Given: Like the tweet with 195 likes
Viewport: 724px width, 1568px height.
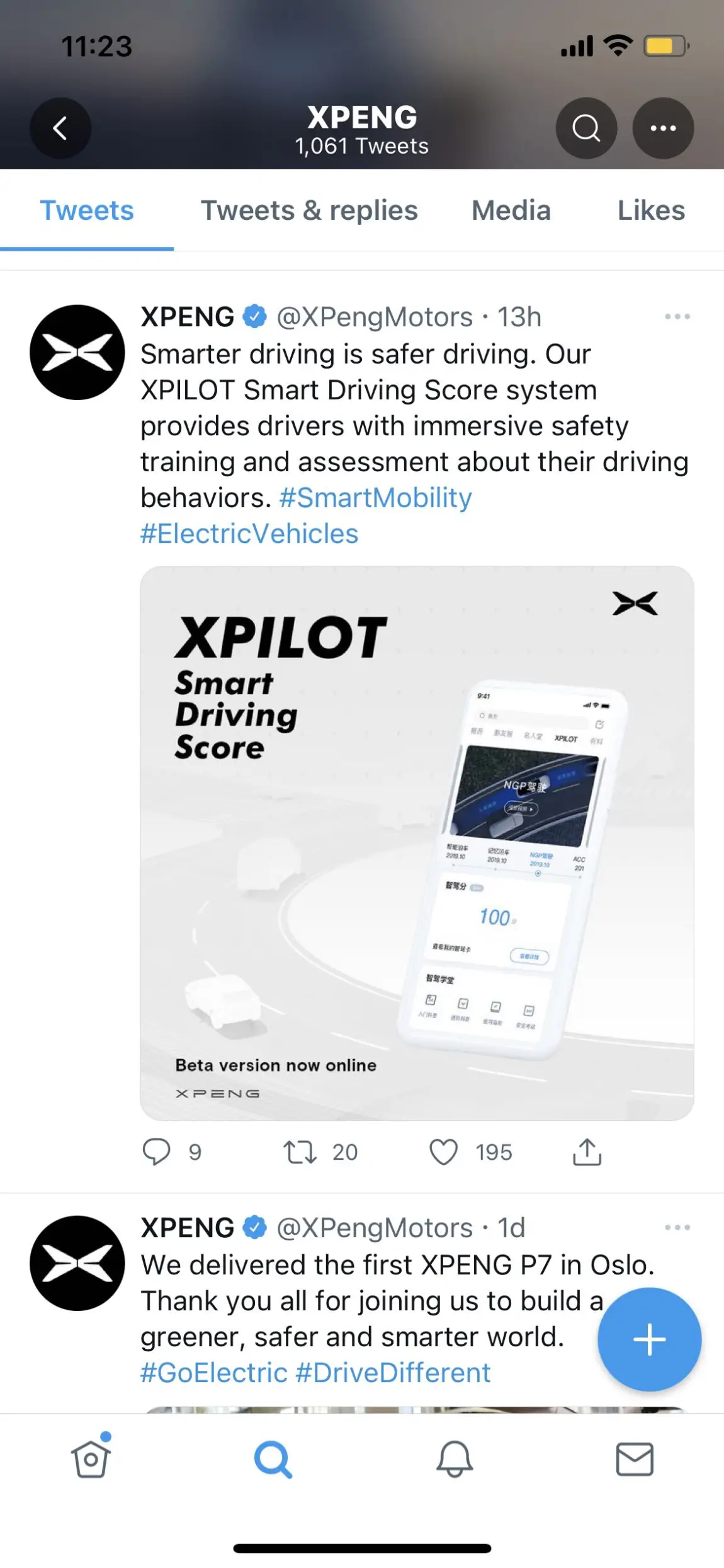Looking at the screenshot, I should 443,1152.
